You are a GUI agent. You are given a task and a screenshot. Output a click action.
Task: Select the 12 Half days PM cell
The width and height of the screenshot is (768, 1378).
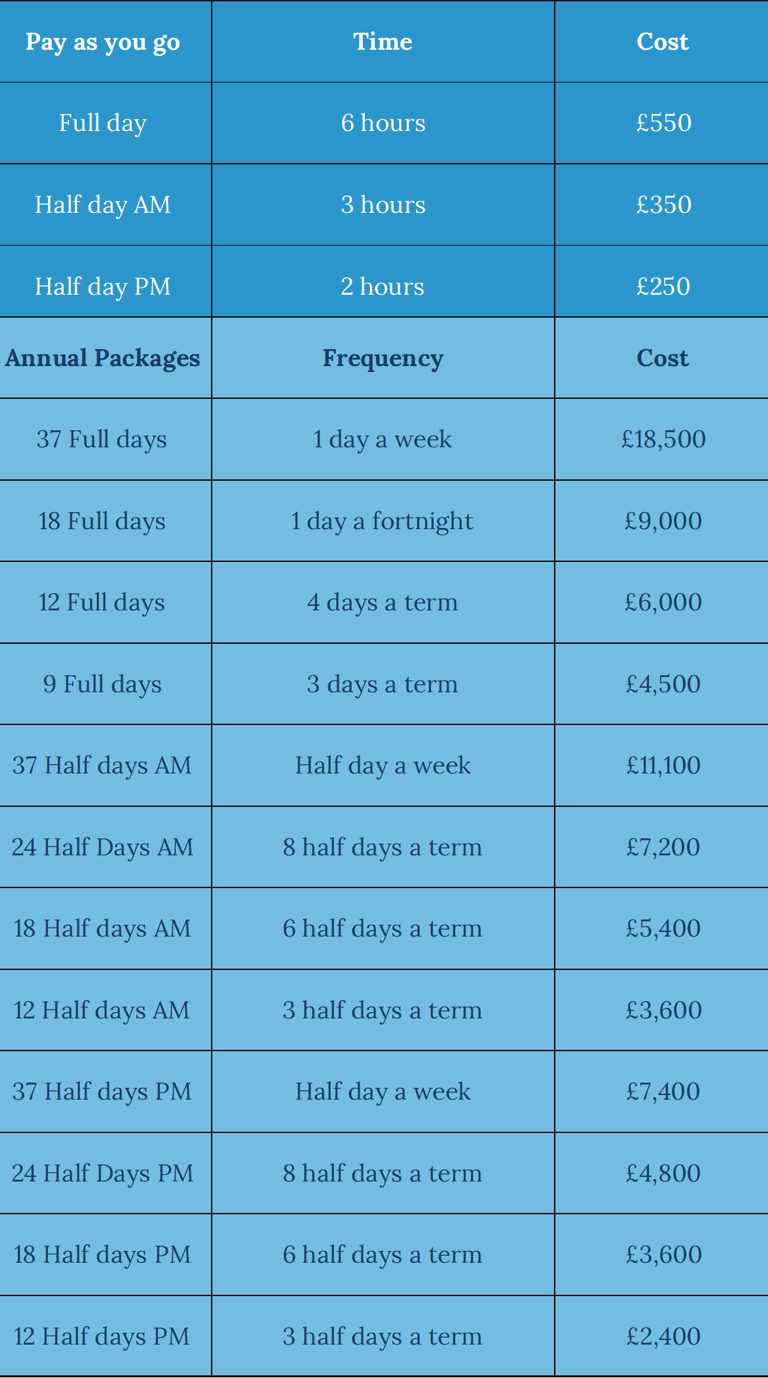click(x=105, y=1336)
